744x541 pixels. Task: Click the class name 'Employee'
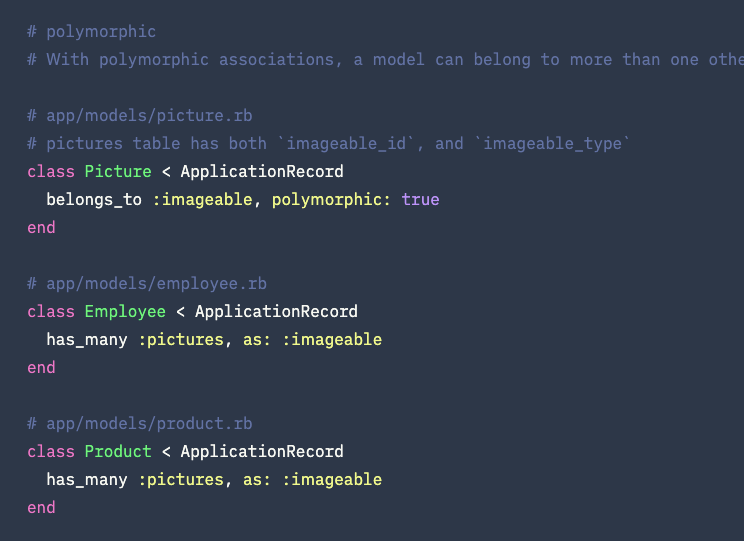(125, 312)
